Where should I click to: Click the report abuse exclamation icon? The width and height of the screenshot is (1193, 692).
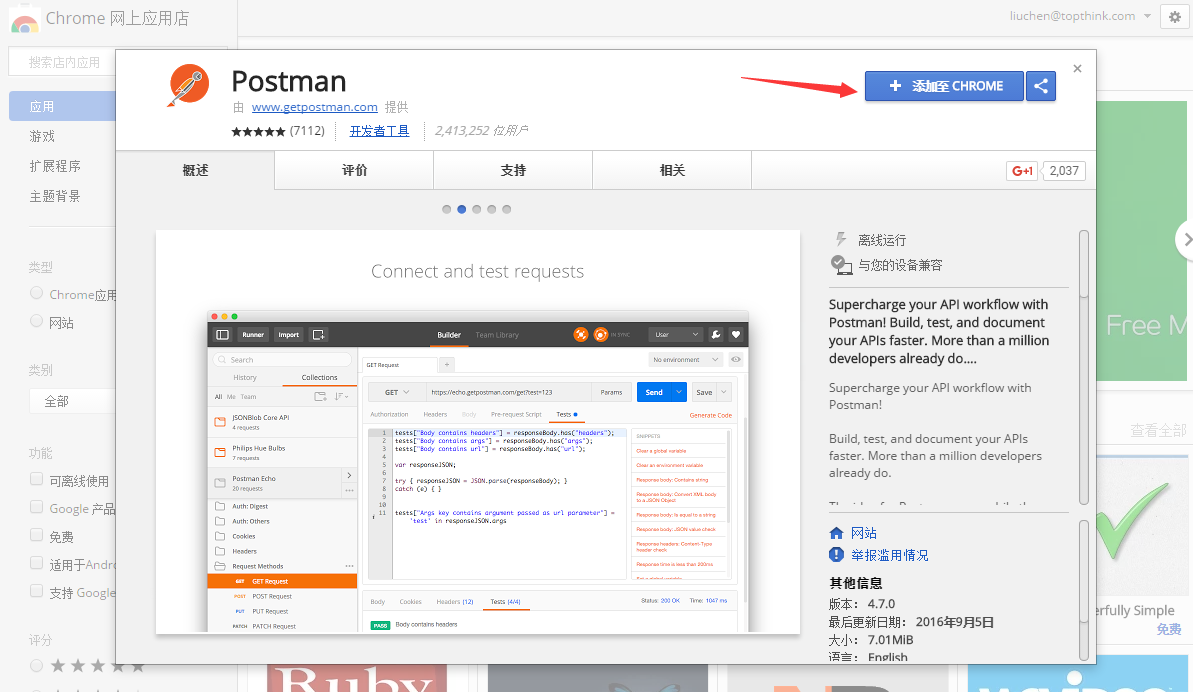pyautogui.click(x=836, y=555)
